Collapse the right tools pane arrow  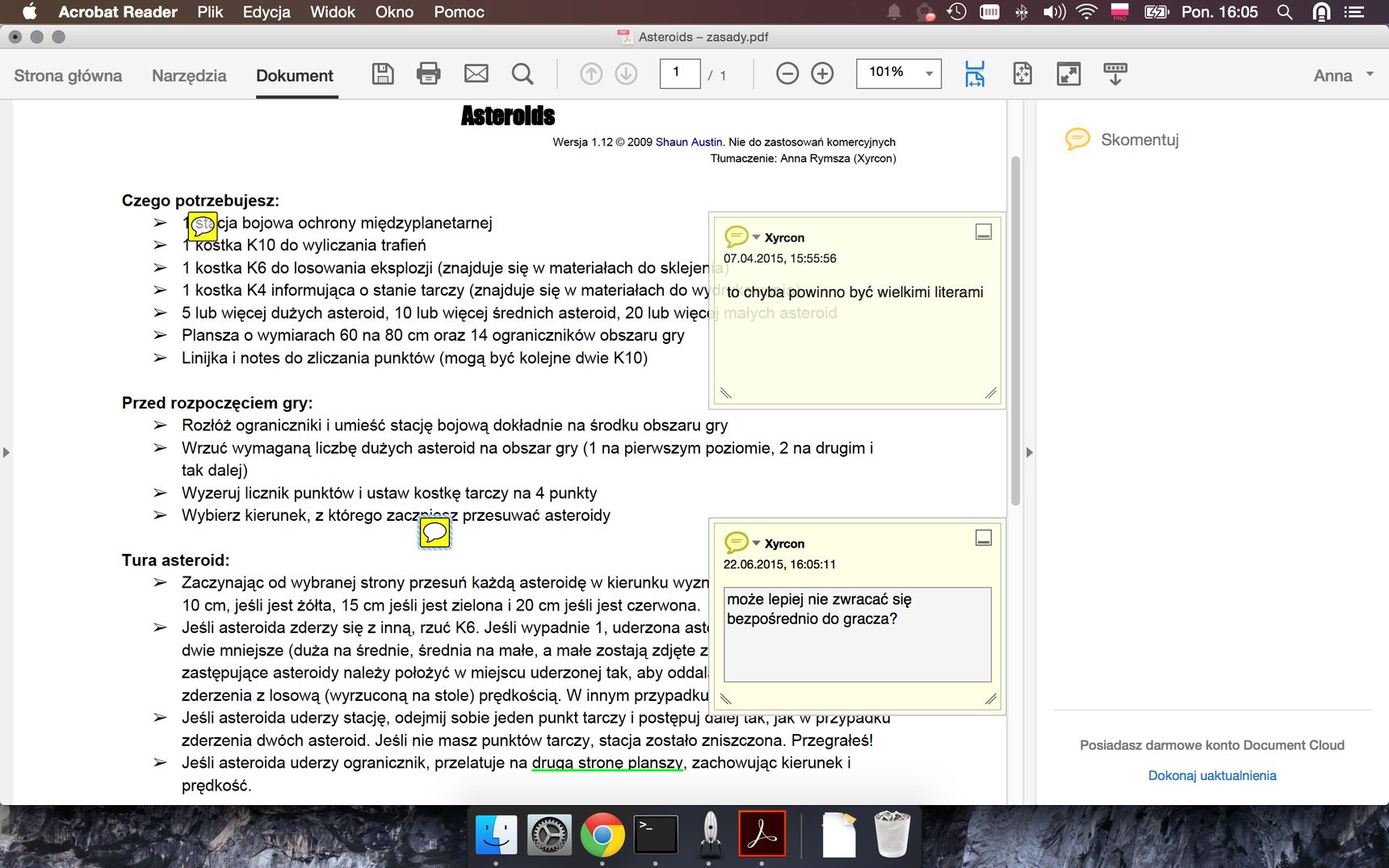point(1029,452)
